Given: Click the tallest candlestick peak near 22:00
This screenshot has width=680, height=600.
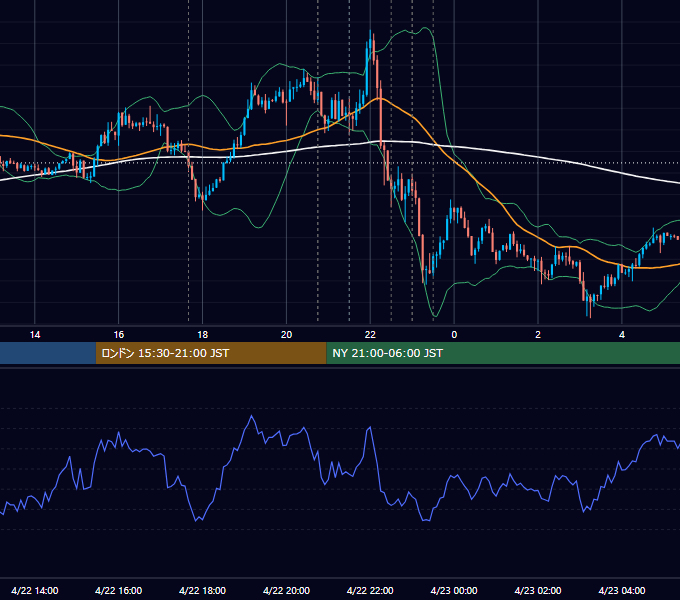Looking at the screenshot, I should point(370,43).
